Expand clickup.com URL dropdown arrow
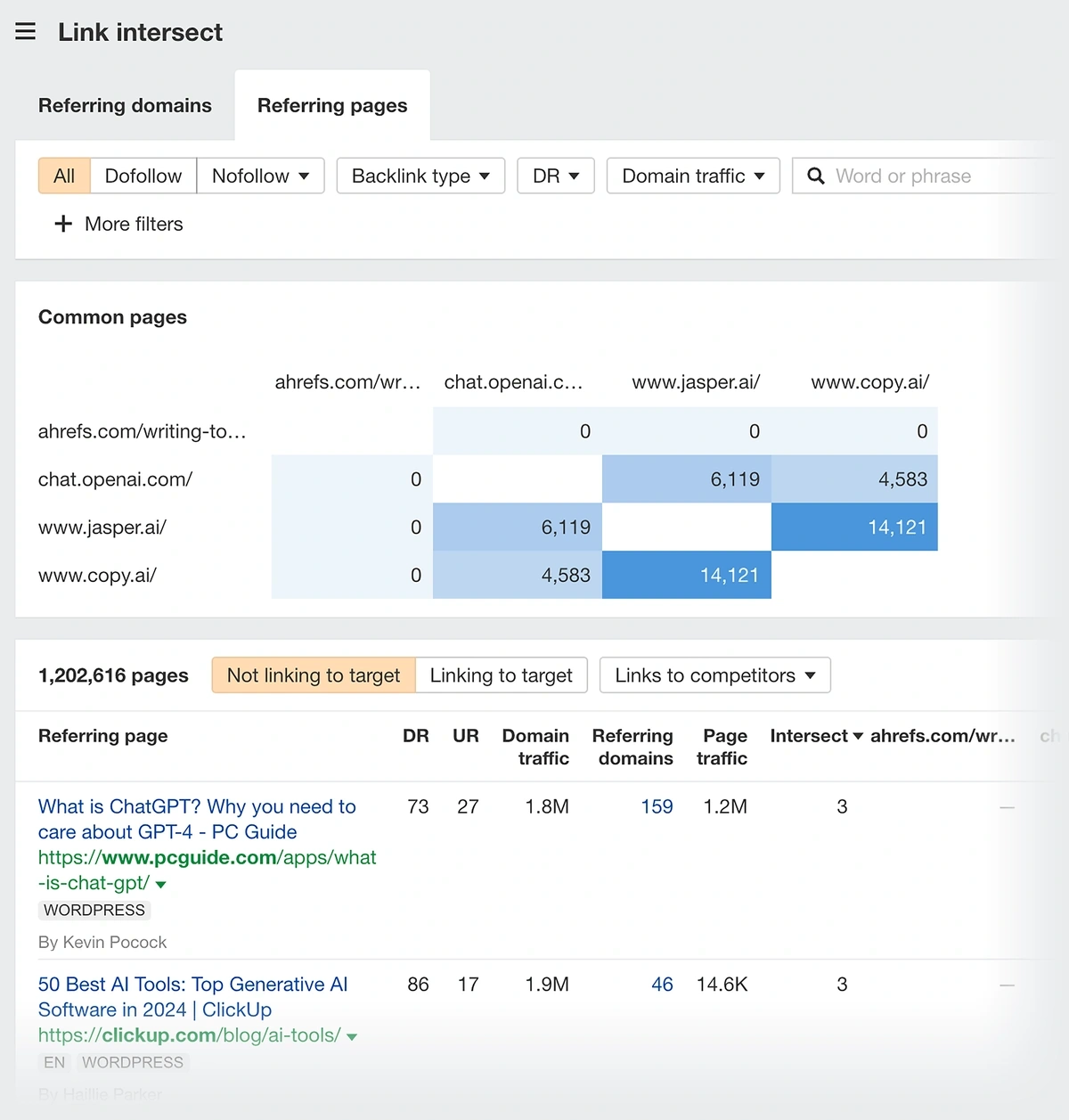This screenshot has width=1069, height=1120. pyautogui.click(x=352, y=1036)
